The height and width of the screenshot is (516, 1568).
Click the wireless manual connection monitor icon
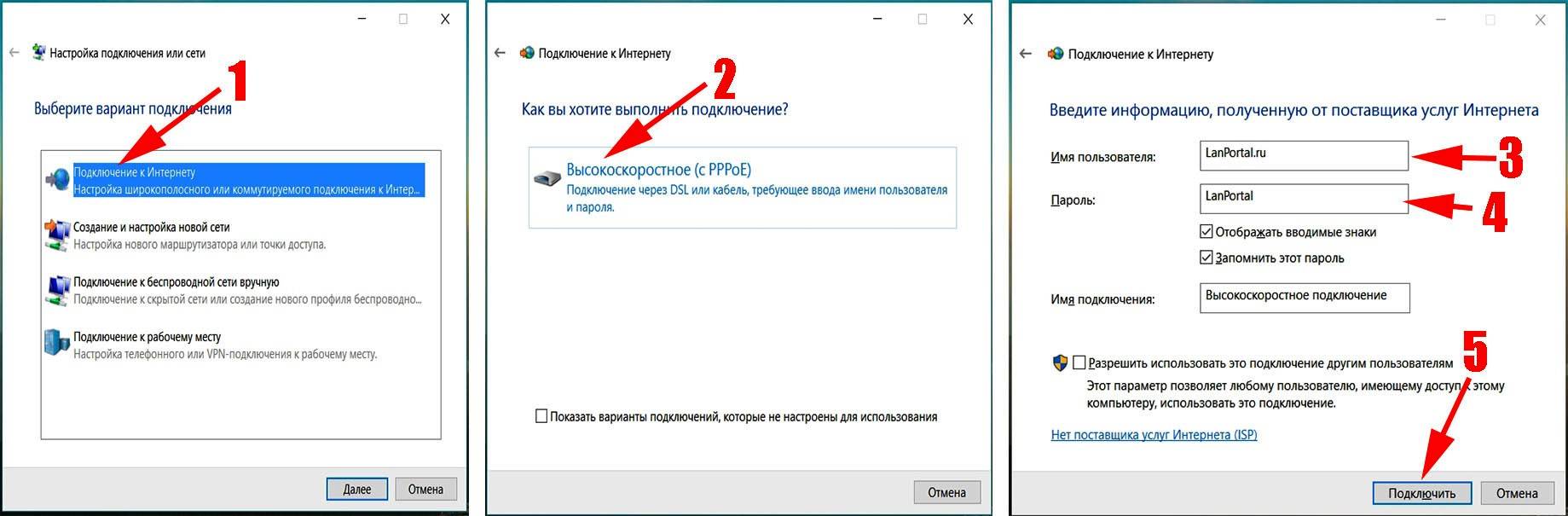57,290
